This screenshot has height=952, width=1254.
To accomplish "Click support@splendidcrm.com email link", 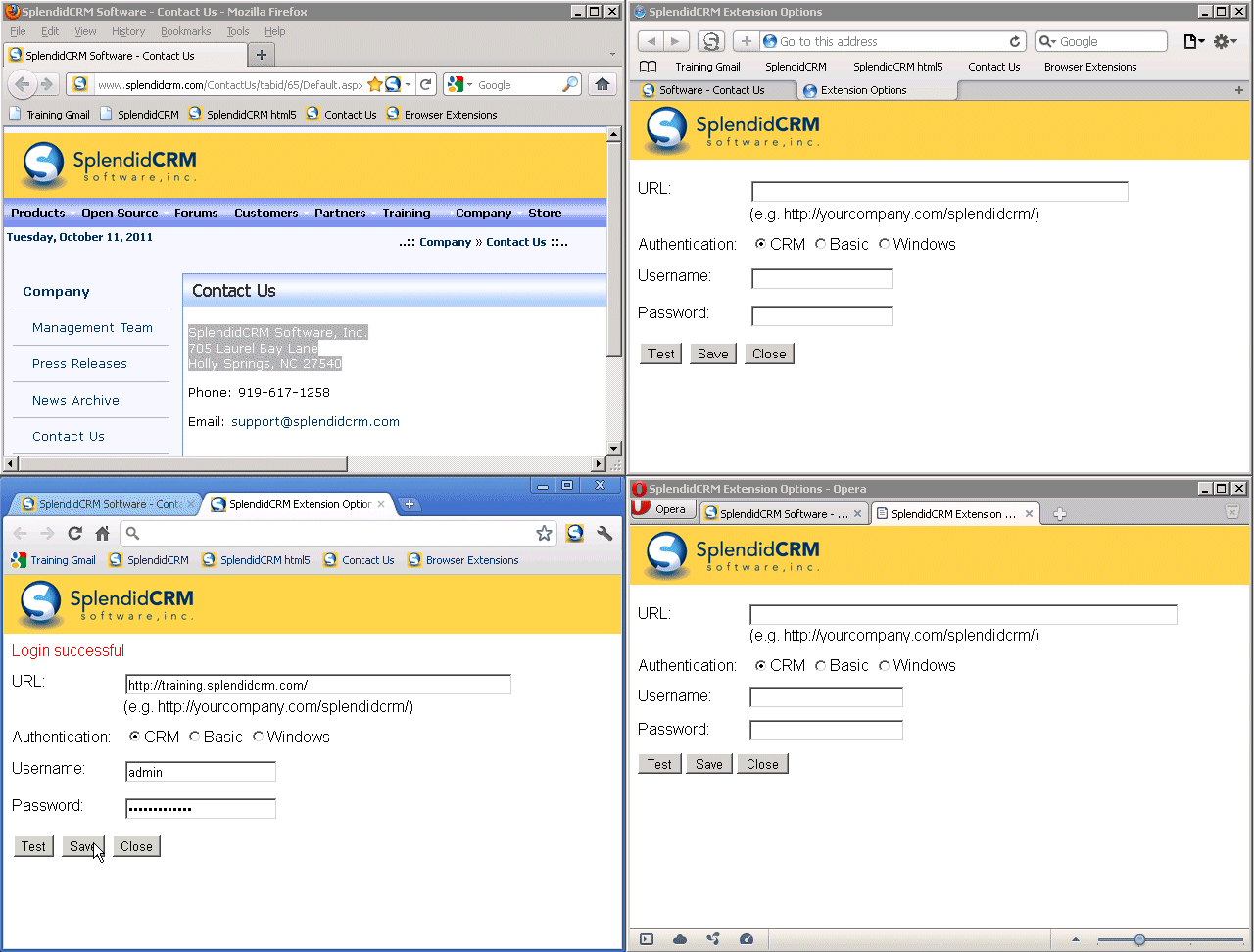I will click(x=315, y=421).
